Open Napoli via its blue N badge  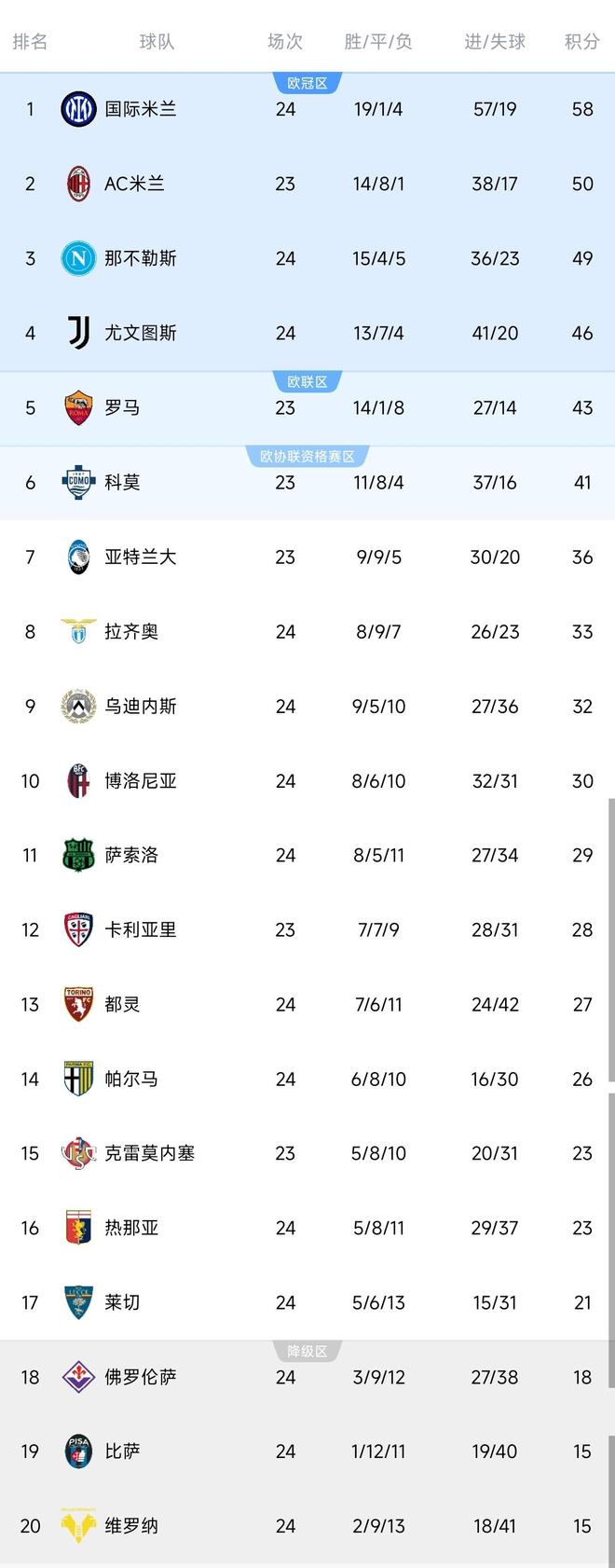click(x=78, y=258)
